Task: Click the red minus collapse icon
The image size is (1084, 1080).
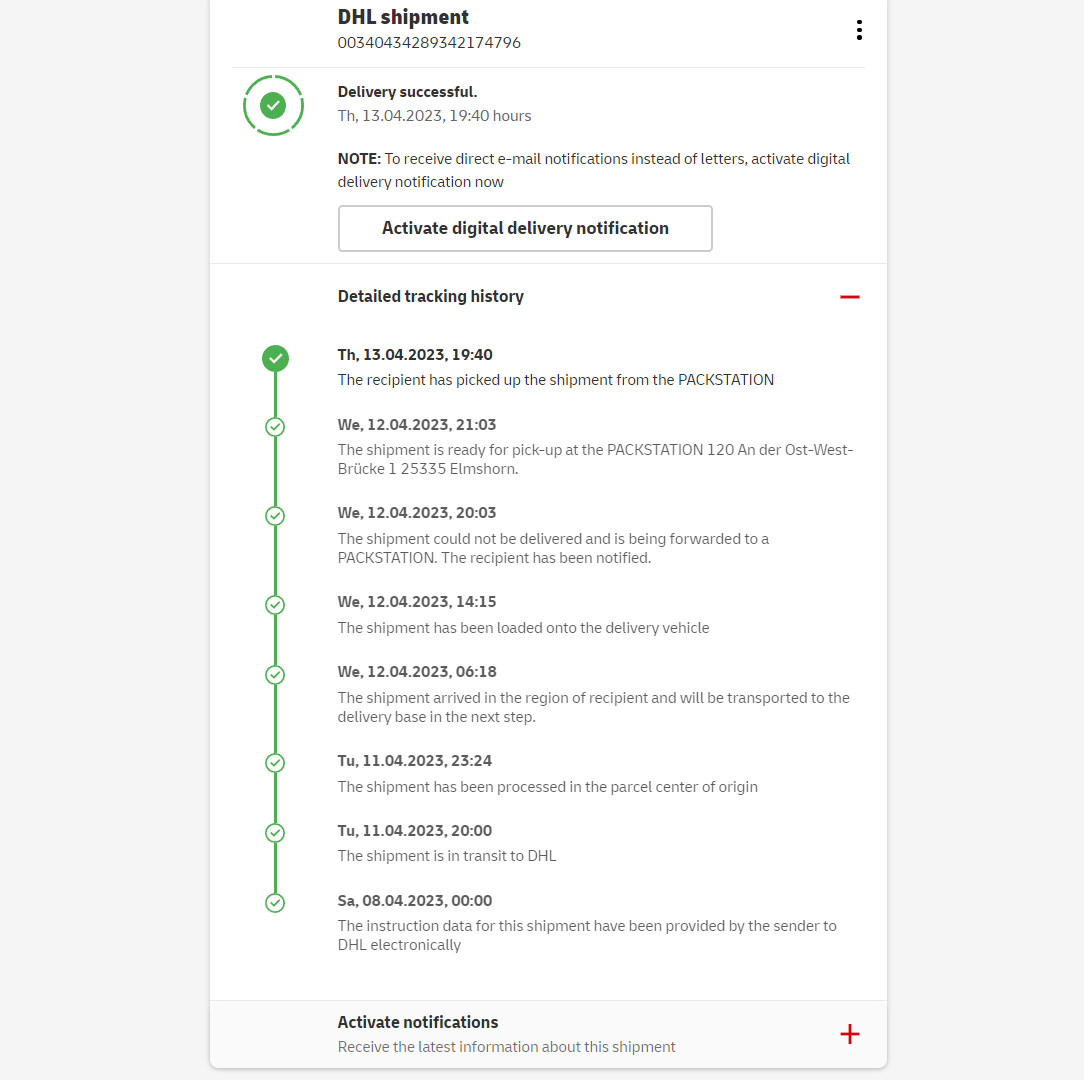Action: 850,297
